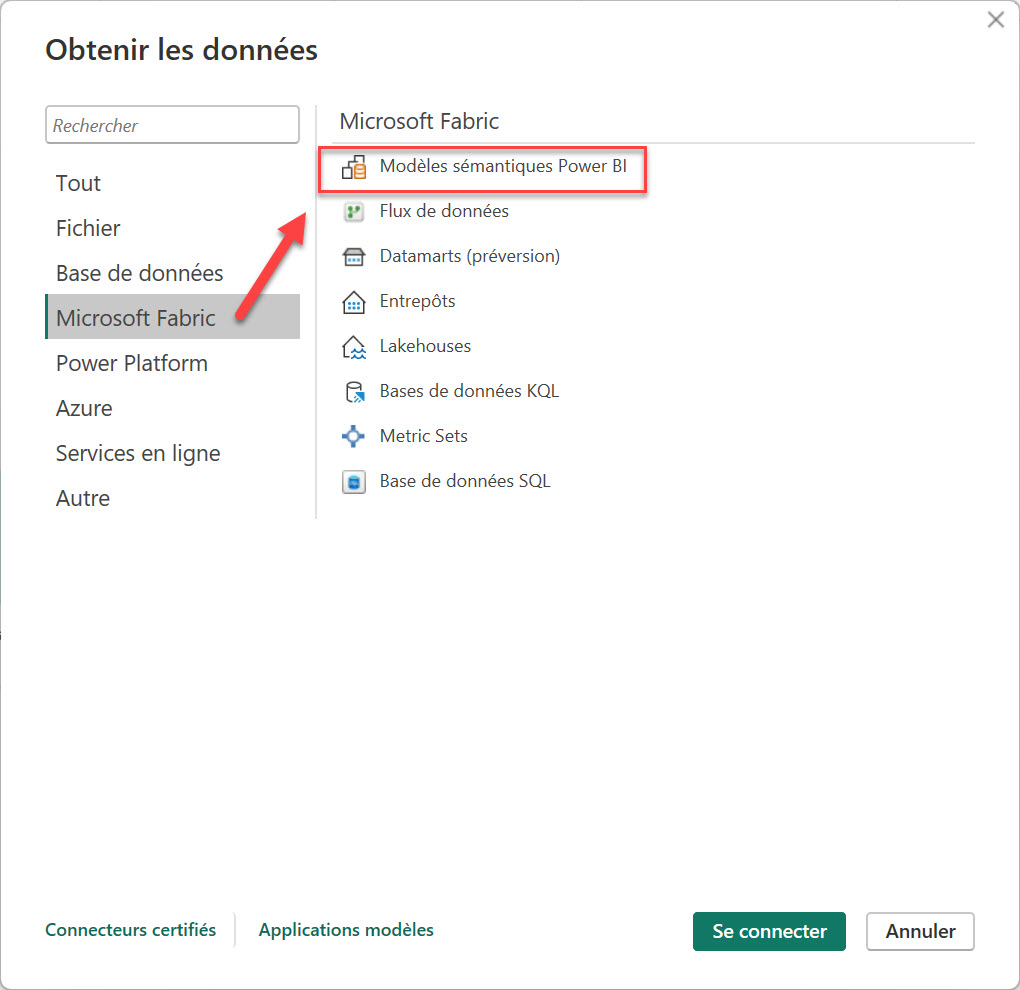Focus the Rechercher search field
The width and height of the screenshot is (1020, 990).
pyautogui.click(x=172, y=125)
